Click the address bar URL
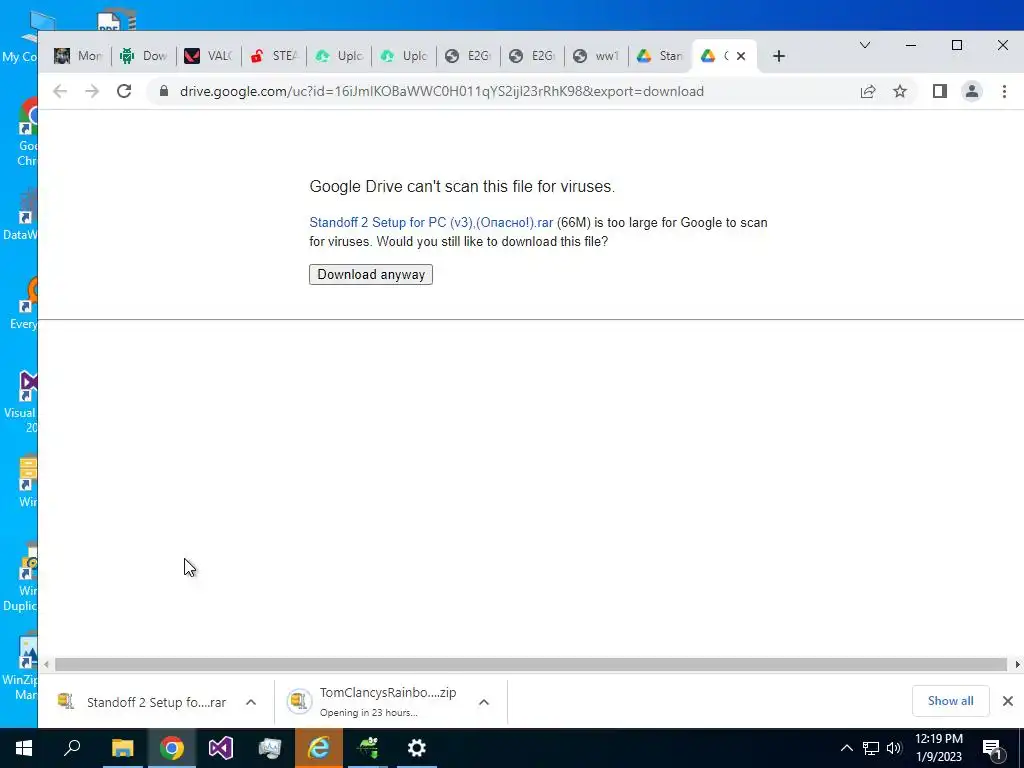This screenshot has width=1024, height=768. pyautogui.click(x=441, y=91)
